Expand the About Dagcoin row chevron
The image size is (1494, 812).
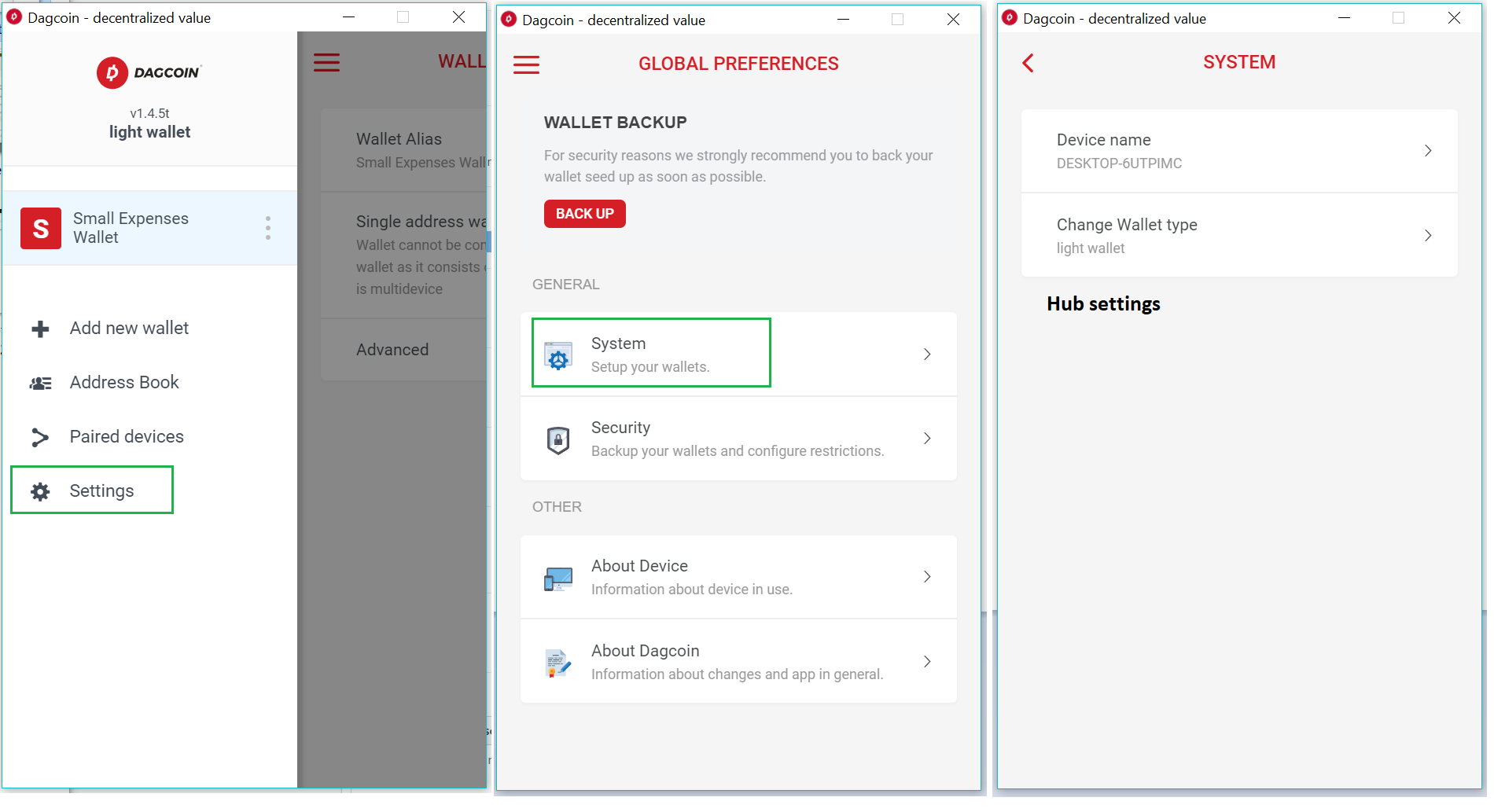point(927,661)
